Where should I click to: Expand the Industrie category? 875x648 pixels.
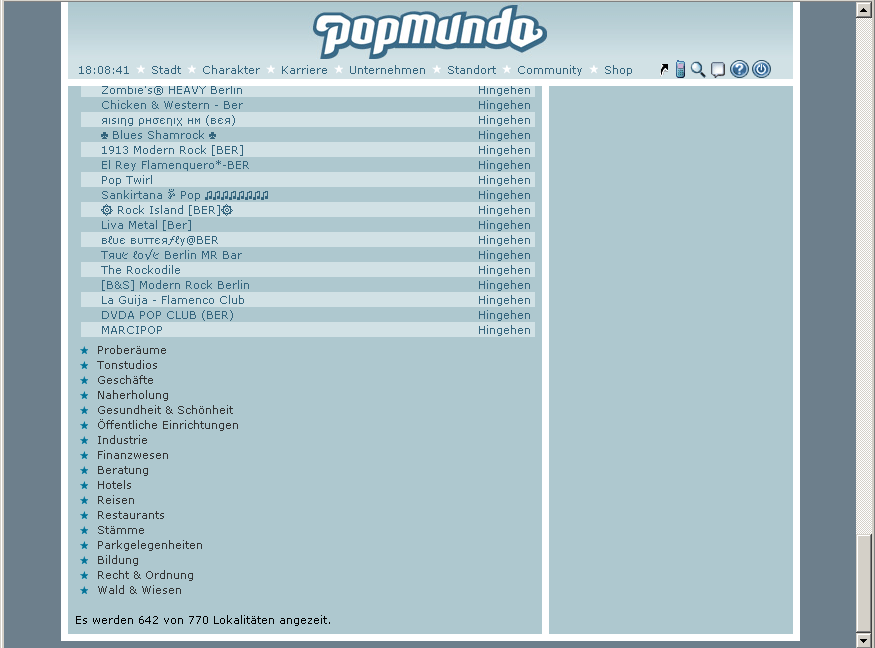tap(122, 440)
